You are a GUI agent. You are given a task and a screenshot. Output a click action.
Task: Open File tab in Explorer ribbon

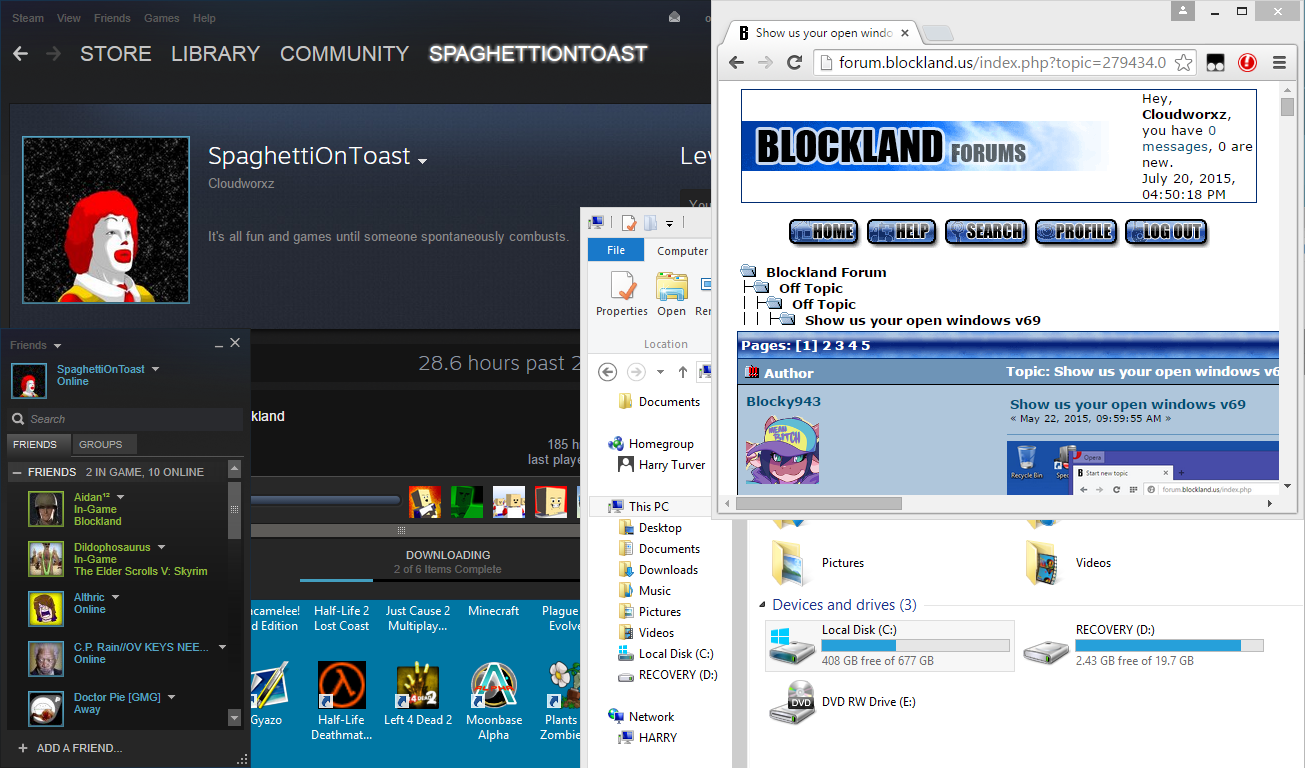pos(616,250)
